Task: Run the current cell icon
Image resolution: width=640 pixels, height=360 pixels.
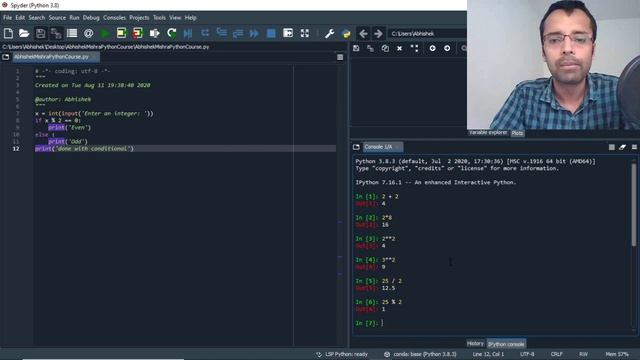Action: click(x=121, y=33)
